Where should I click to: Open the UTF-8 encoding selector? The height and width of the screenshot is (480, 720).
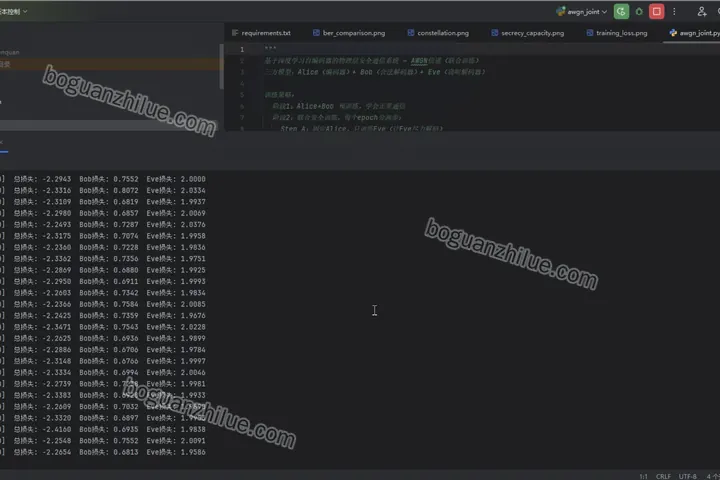[687, 476]
